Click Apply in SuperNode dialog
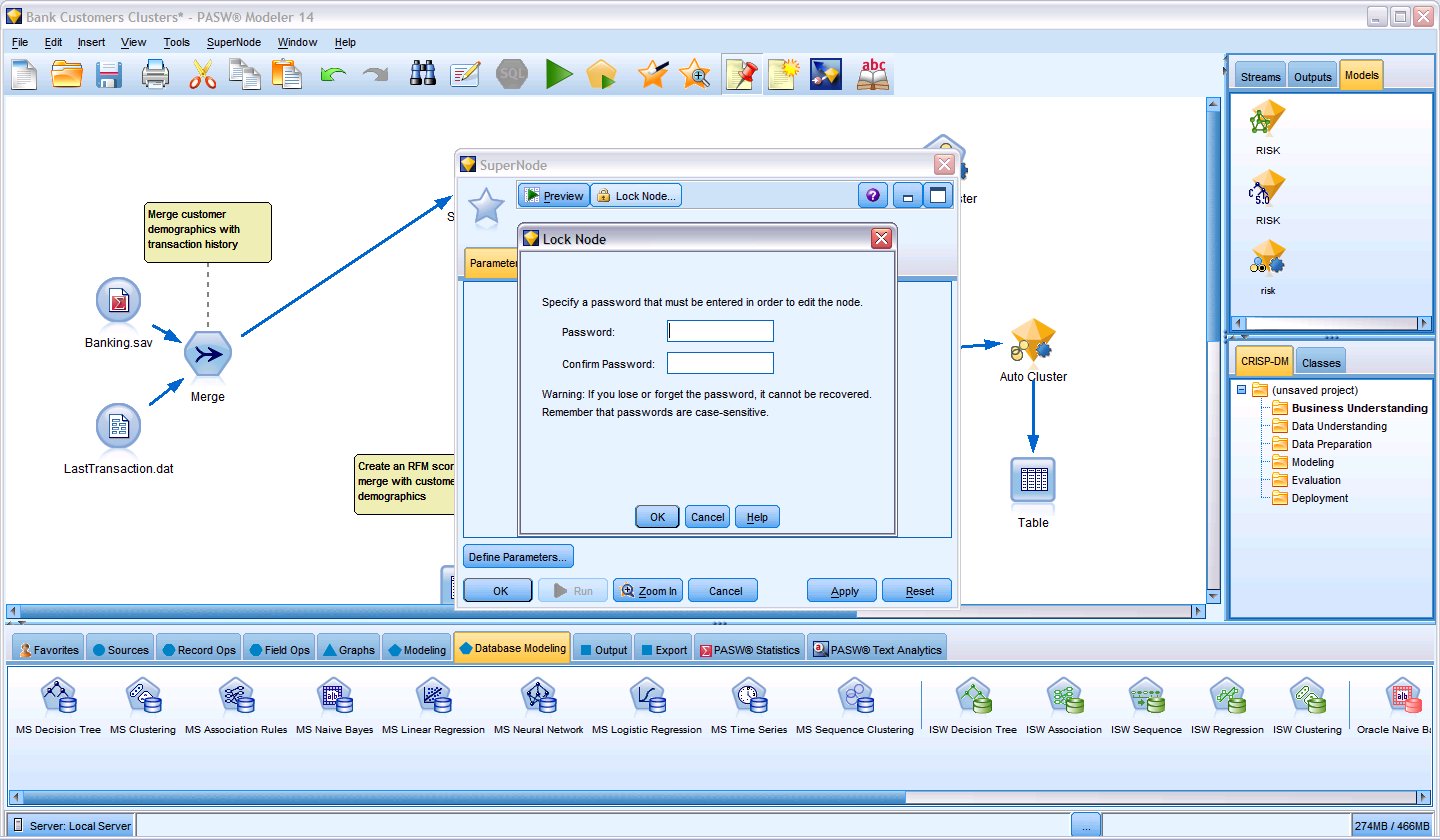1440x840 pixels. pyautogui.click(x=842, y=591)
